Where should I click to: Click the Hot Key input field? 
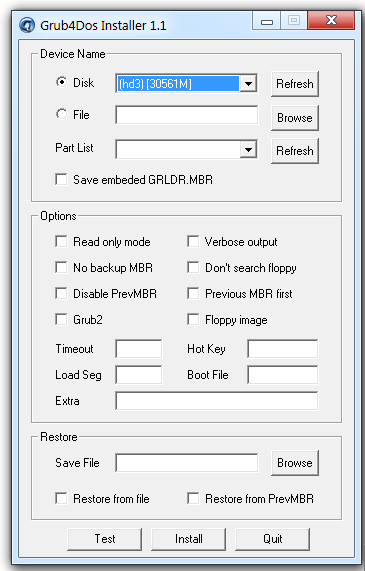(282, 349)
